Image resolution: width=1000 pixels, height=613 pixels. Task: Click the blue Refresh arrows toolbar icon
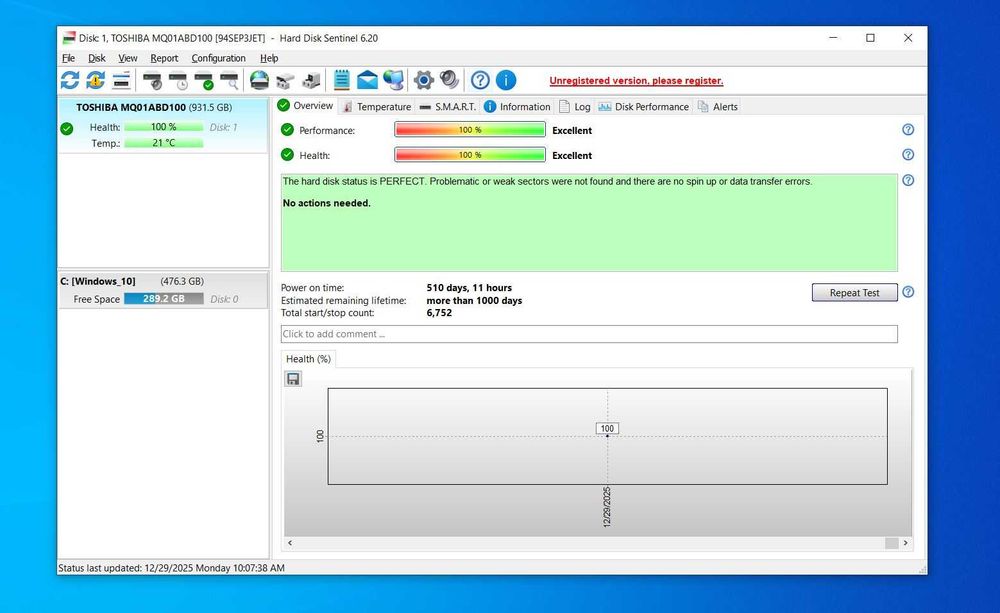pos(70,80)
